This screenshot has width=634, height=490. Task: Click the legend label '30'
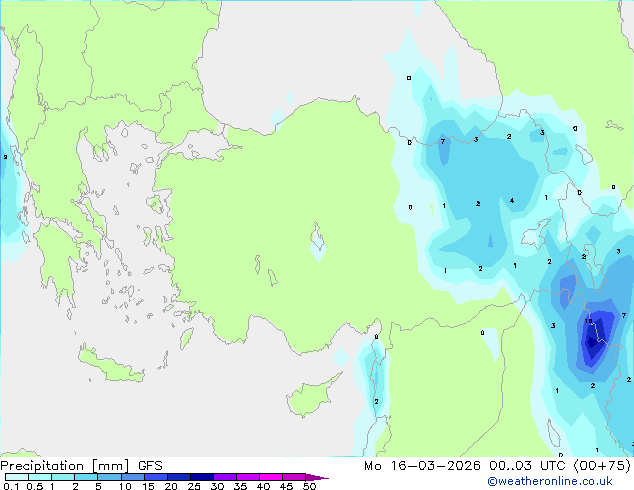click(x=217, y=486)
